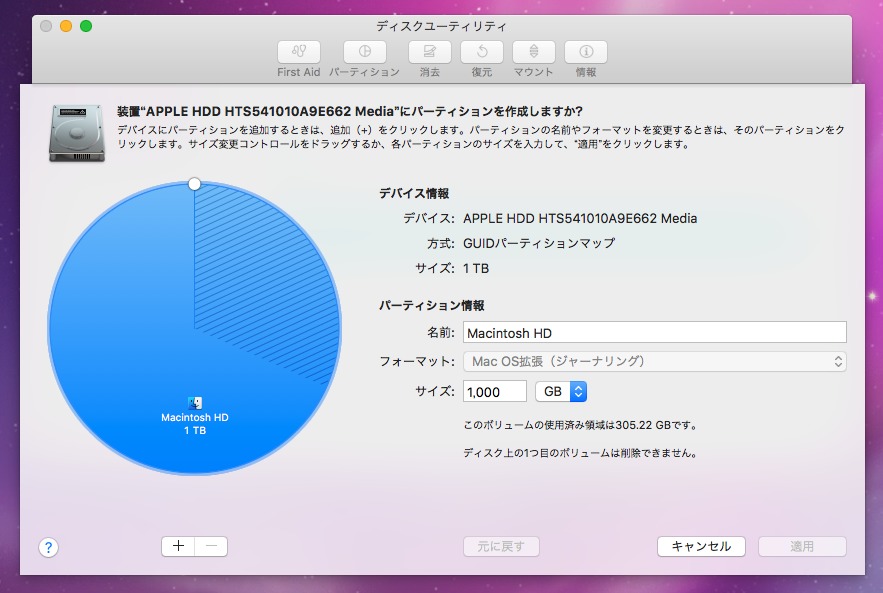Screen dimensions: 883x593
Task: Click the マウント mount toolbar icon
Action: click(x=533, y=52)
